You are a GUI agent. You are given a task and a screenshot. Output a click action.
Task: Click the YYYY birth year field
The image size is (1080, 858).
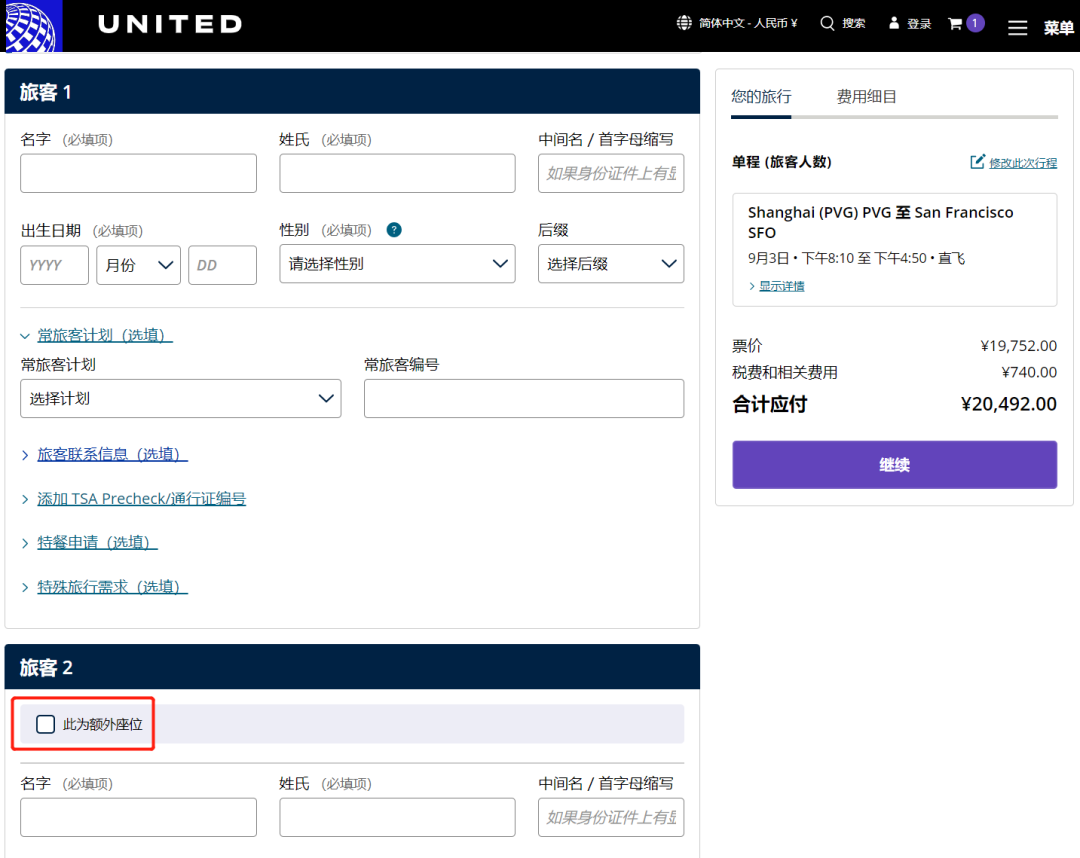click(x=54, y=265)
